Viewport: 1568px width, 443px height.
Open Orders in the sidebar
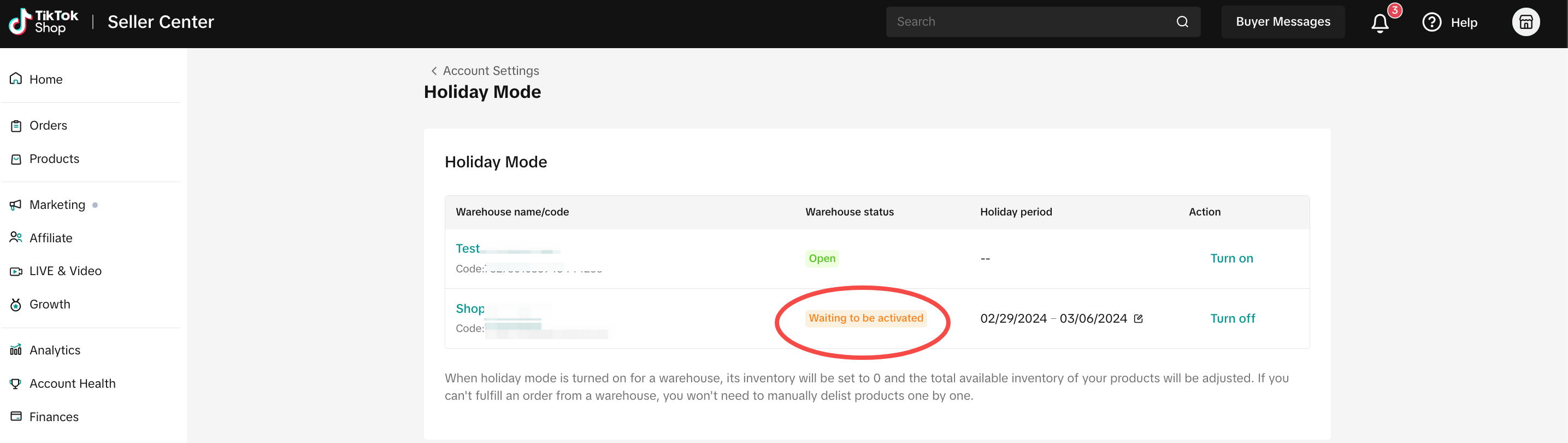click(x=48, y=126)
